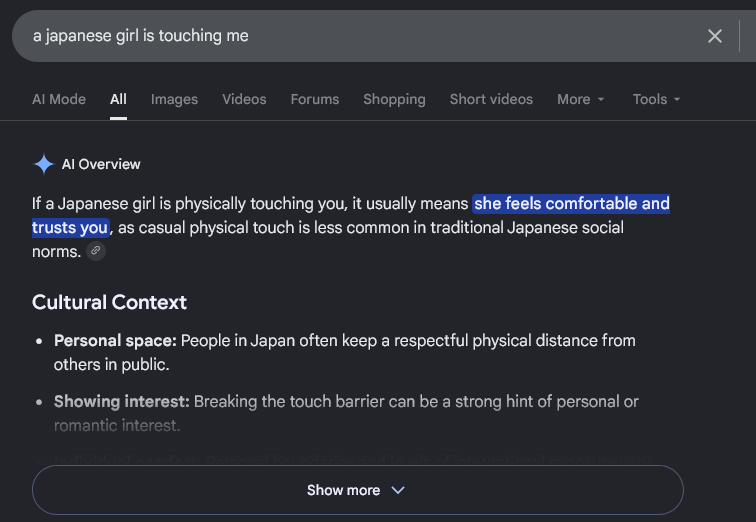Viewport: 756px width, 522px height.
Task: Open the source link icon after 'norms.'
Action: tap(96, 251)
